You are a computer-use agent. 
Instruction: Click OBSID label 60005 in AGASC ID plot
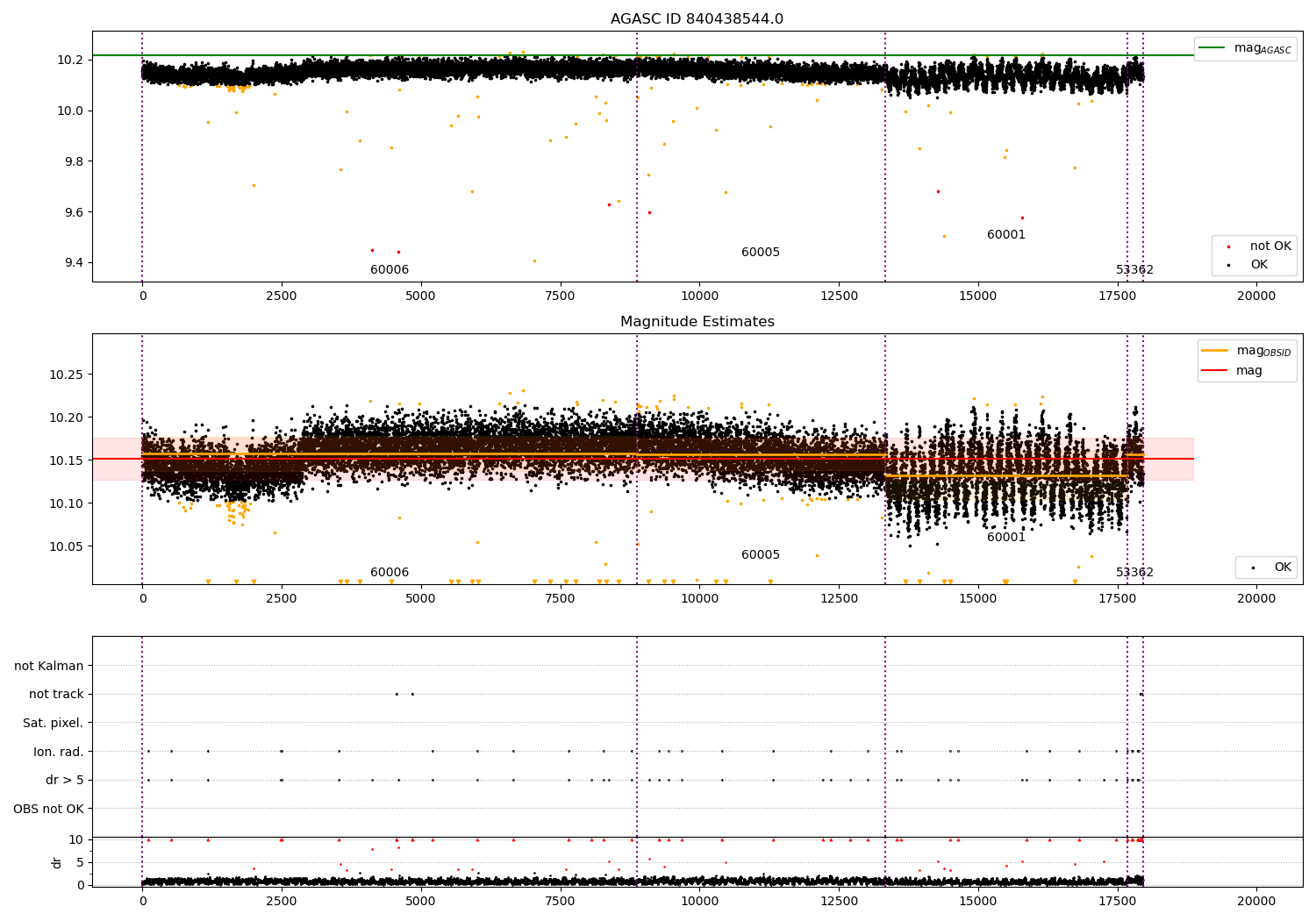pyautogui.click(x=761, y=253)
